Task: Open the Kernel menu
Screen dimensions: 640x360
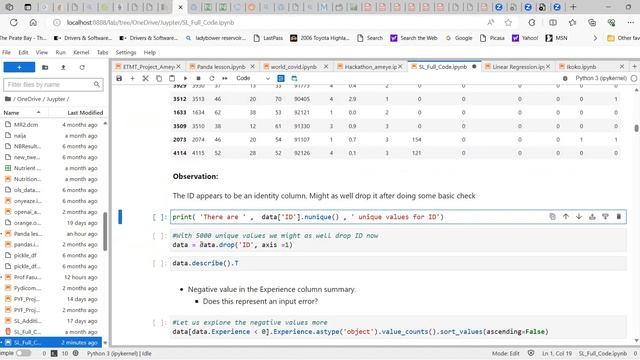Action: 81,52
